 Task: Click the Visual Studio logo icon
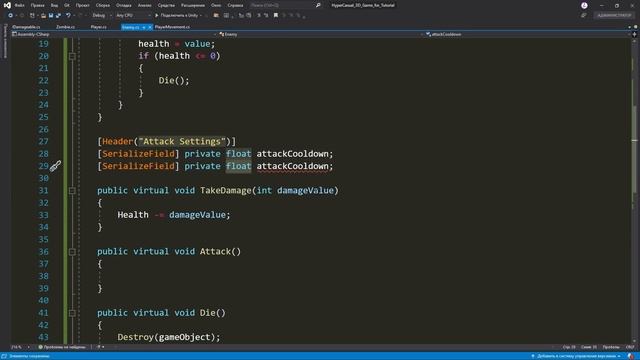[7, 5]
